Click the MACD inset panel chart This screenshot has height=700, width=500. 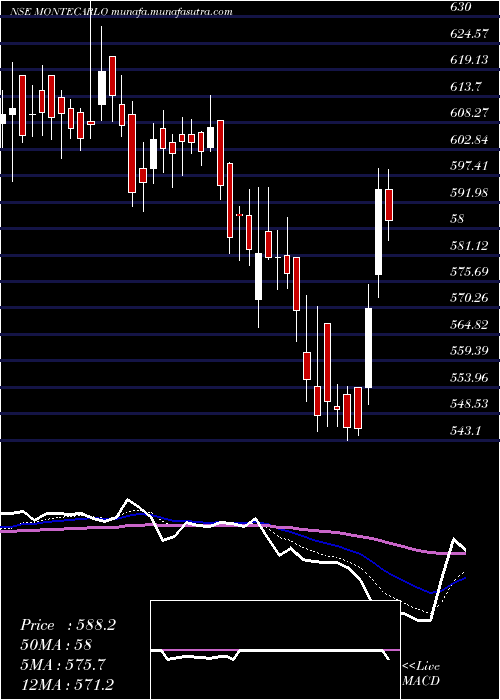pyautogui.click(x=275, y=650)
